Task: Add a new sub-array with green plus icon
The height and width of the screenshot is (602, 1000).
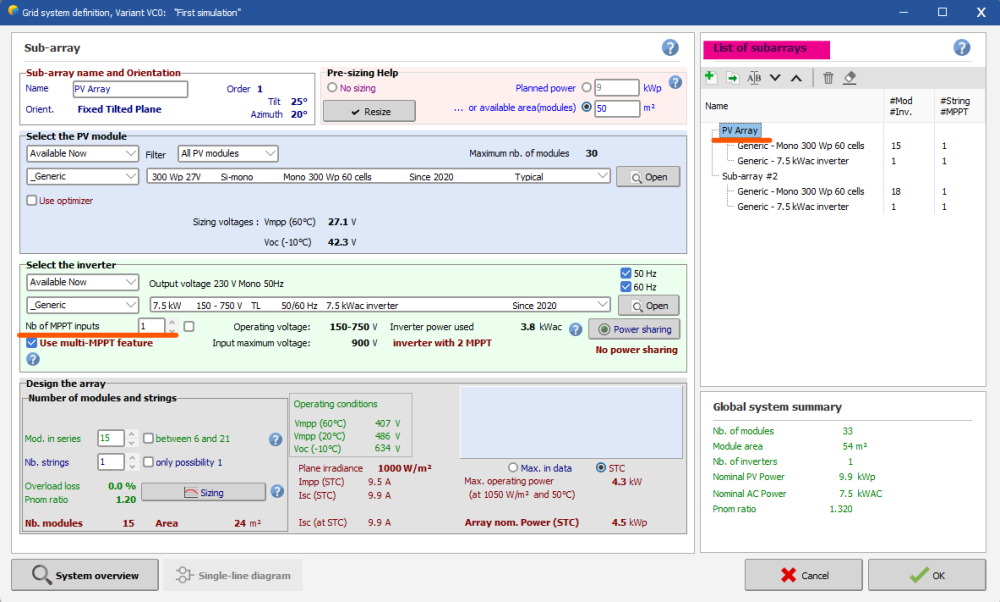Action: (711, 78)
